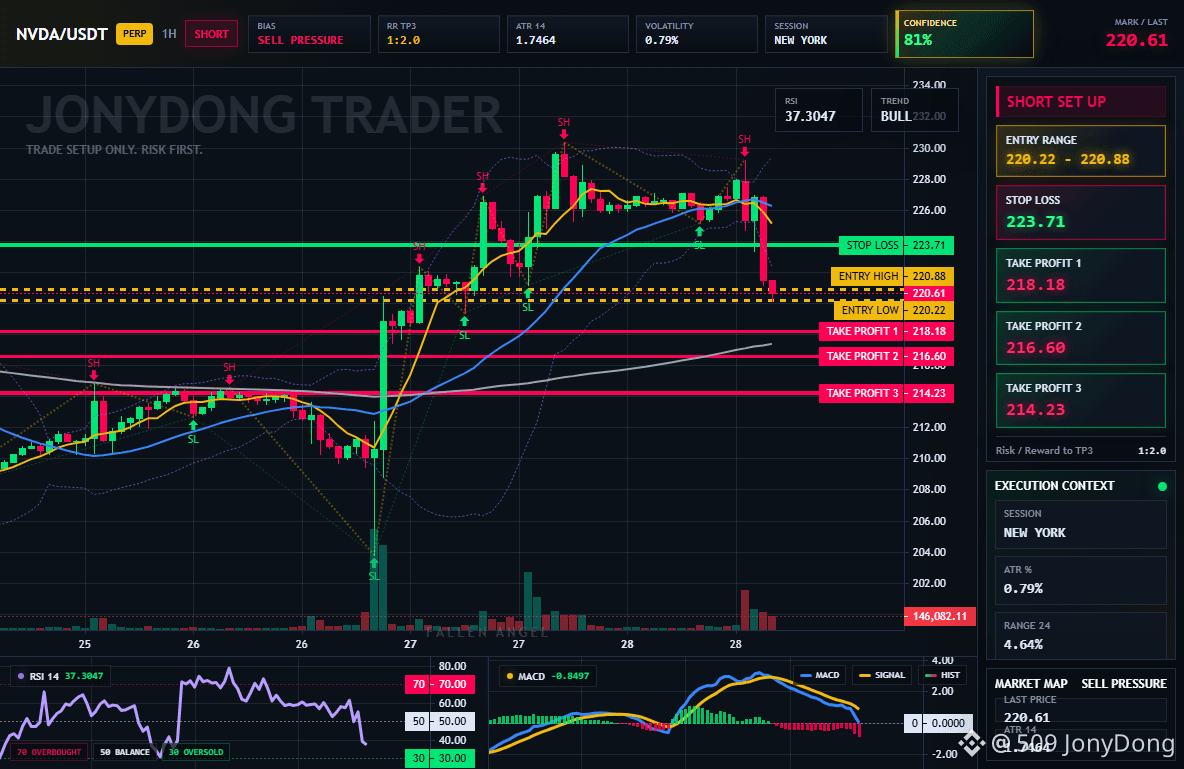
Task: Open the Stop Loss 223.71 sidebar card
Action: 1081,212
